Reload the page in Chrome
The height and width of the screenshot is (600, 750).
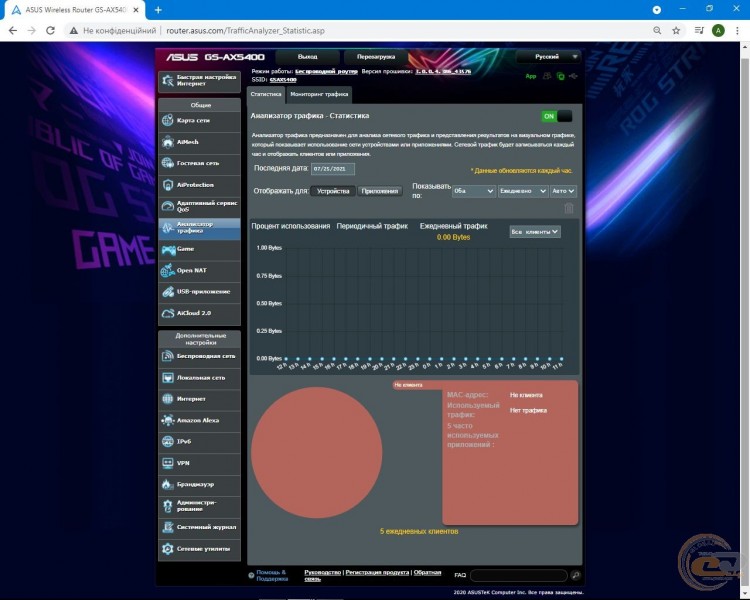[x=50, y=31]
